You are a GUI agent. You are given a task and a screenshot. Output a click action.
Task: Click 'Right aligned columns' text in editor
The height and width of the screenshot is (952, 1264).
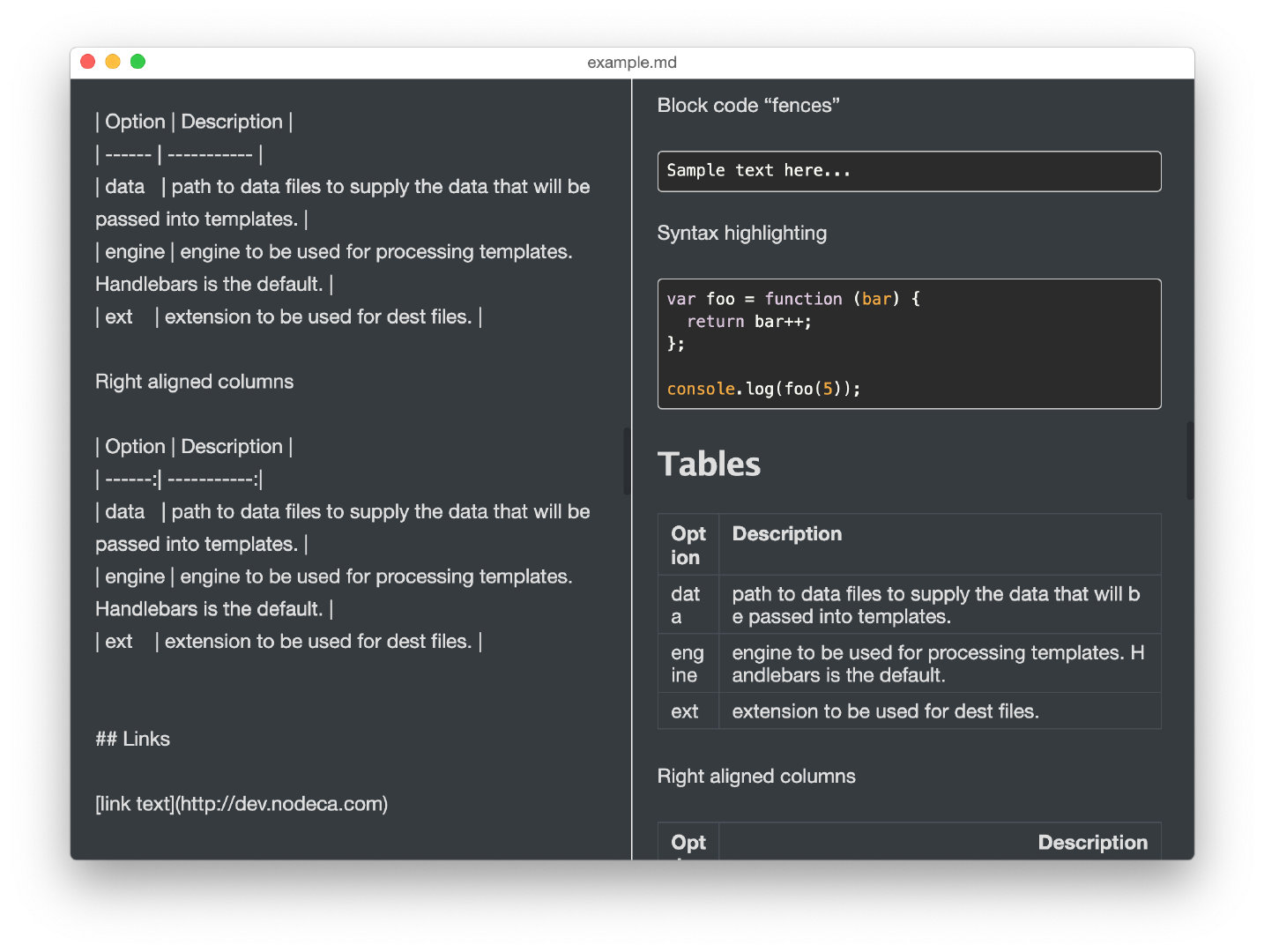[194, 382]
